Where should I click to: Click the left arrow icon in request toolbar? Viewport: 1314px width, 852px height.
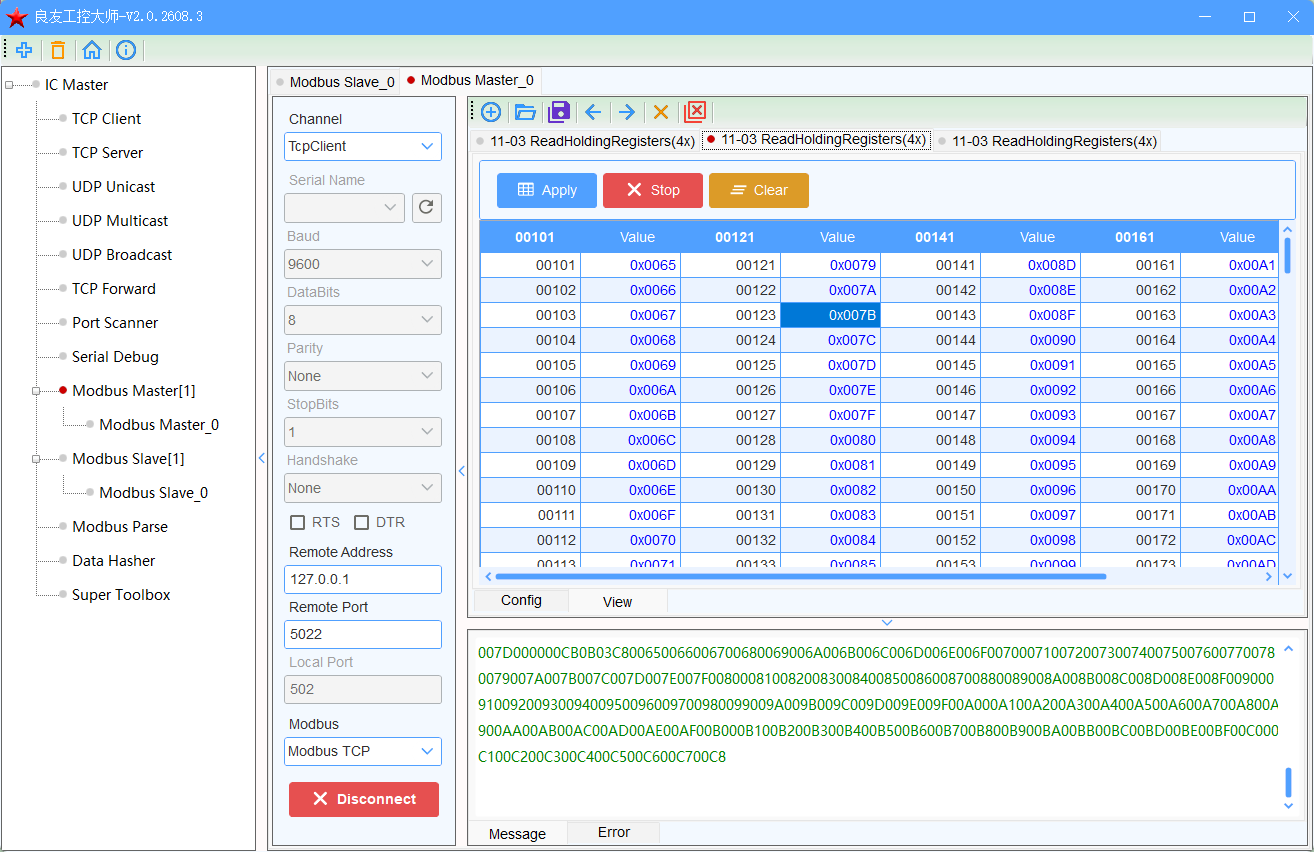(x=593, y=112)
